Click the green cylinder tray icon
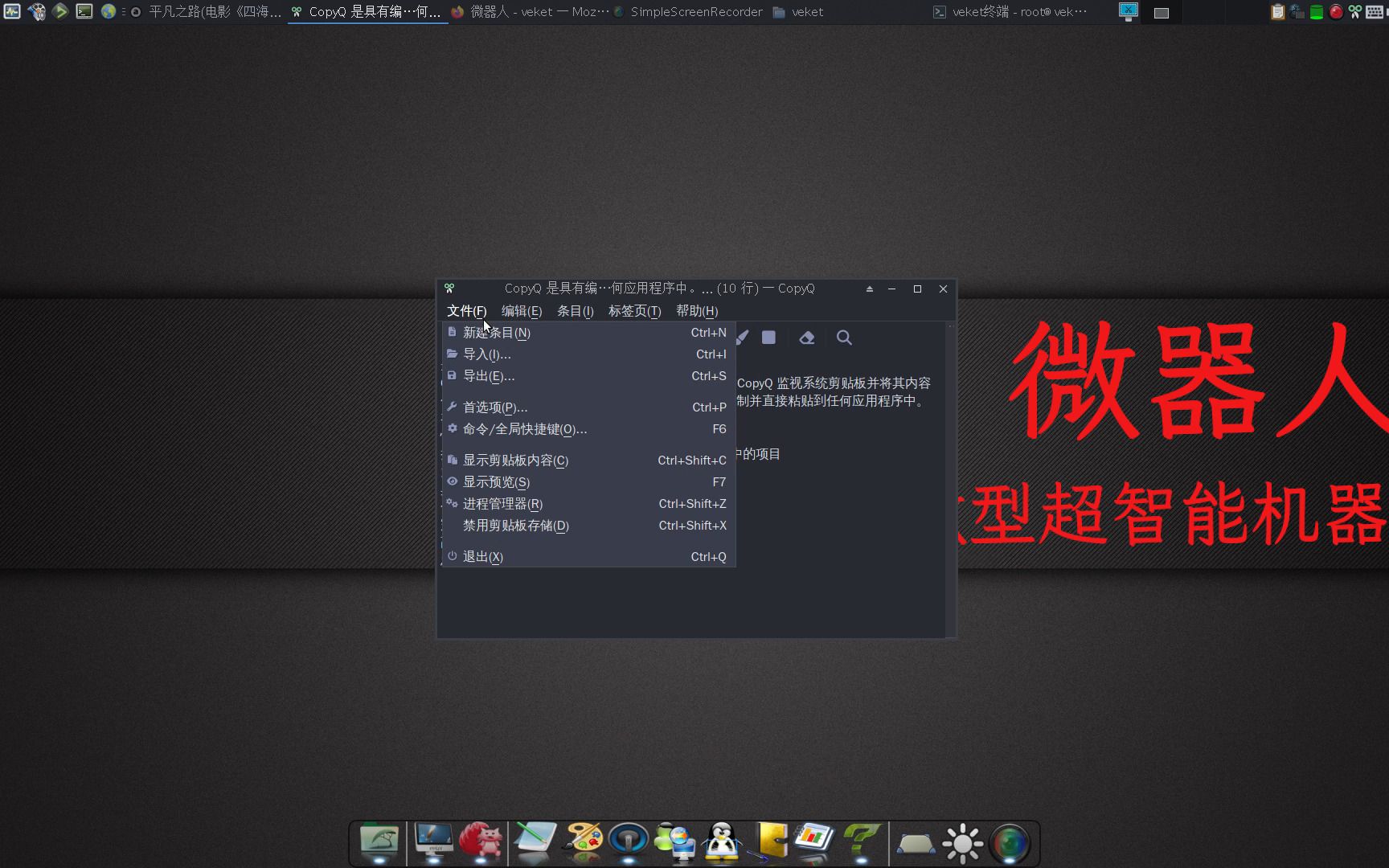The image size is (1389, 868). pyautogui.click(x=1317, y=11)
